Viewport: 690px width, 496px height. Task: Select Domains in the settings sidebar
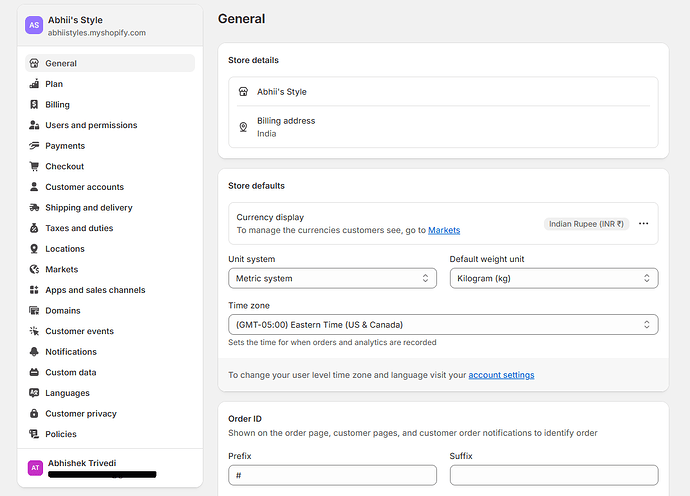63,311
